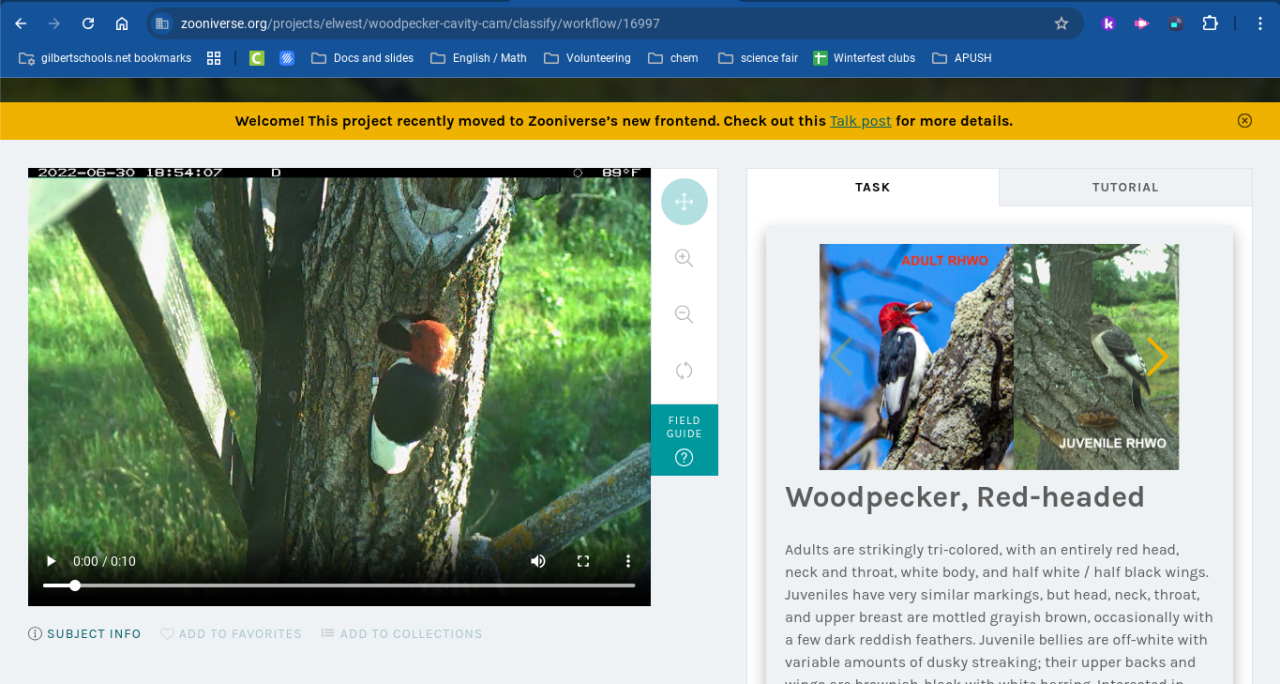The width and height of the screenshot is (1280, 684).
Task: Bookmark this page with the star
Action: pyautogui.click(x=1061, y=23)
